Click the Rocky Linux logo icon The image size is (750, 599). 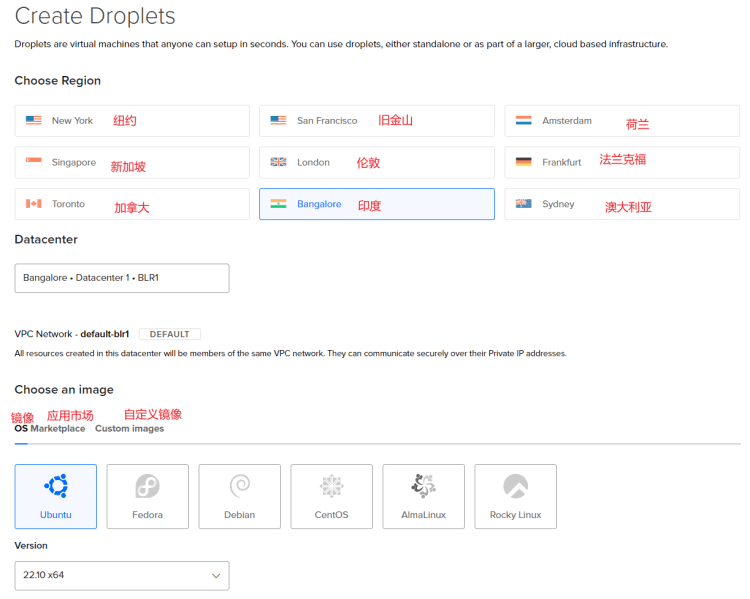click(516, 486)
